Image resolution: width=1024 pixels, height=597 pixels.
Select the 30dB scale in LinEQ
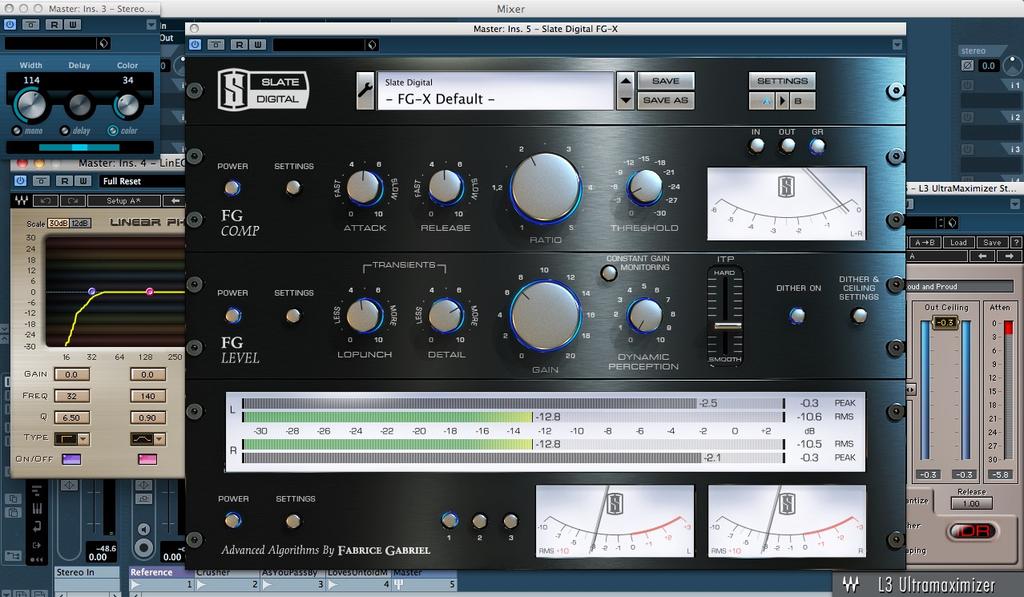[x=57, y=223]
